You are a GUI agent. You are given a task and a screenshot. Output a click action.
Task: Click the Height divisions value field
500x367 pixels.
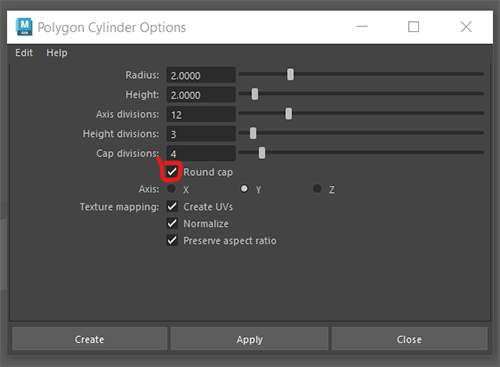[201, 134]
